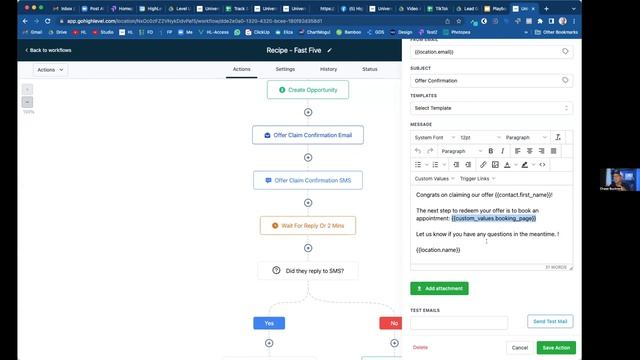Open the Actions dropdown at top left
Screen dimensions: 640x360
(x=50, y=70)
